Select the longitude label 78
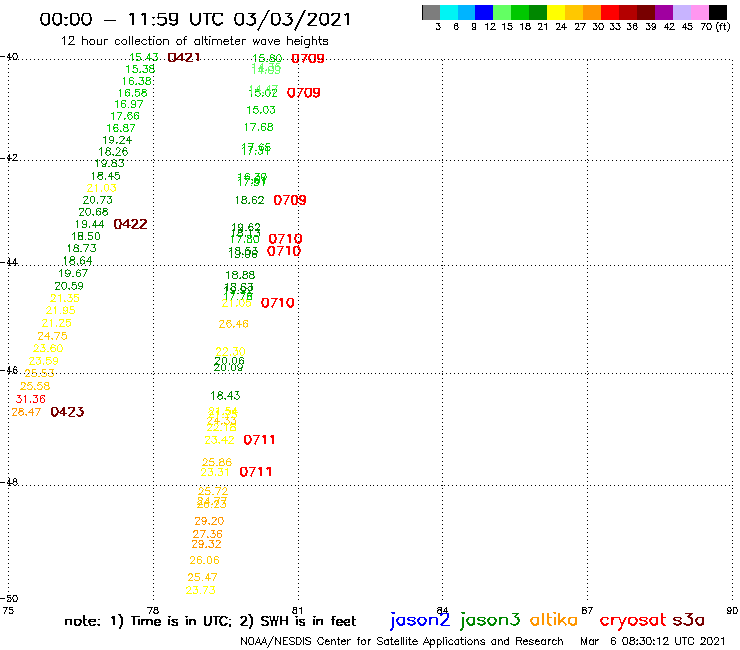This screenshot has height=650, width=740. (x=153, y=610)
